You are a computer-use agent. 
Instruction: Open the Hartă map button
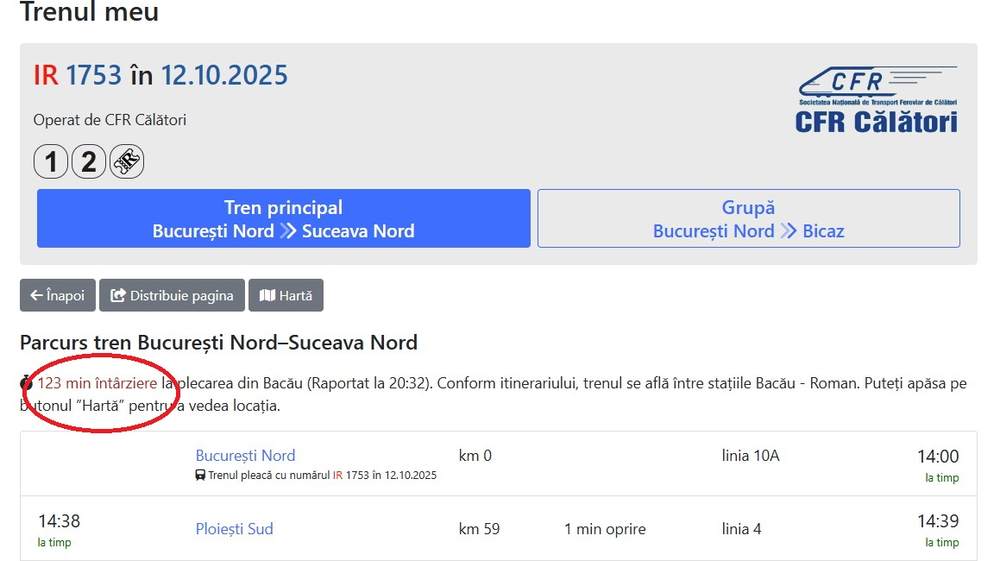coord(286,295)
